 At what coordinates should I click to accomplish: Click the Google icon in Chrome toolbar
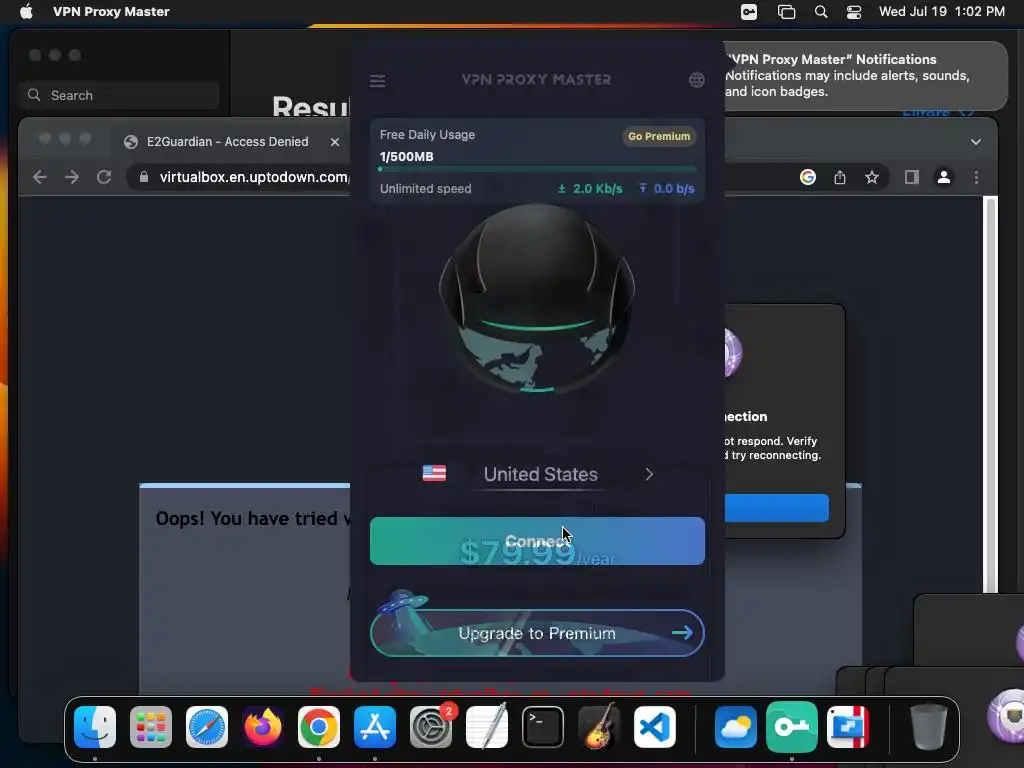pyautogui.click(x=808, y=177)
